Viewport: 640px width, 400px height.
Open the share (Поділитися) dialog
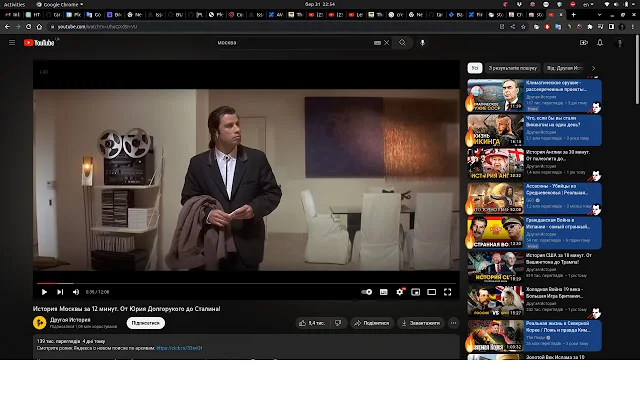point(371,323)
